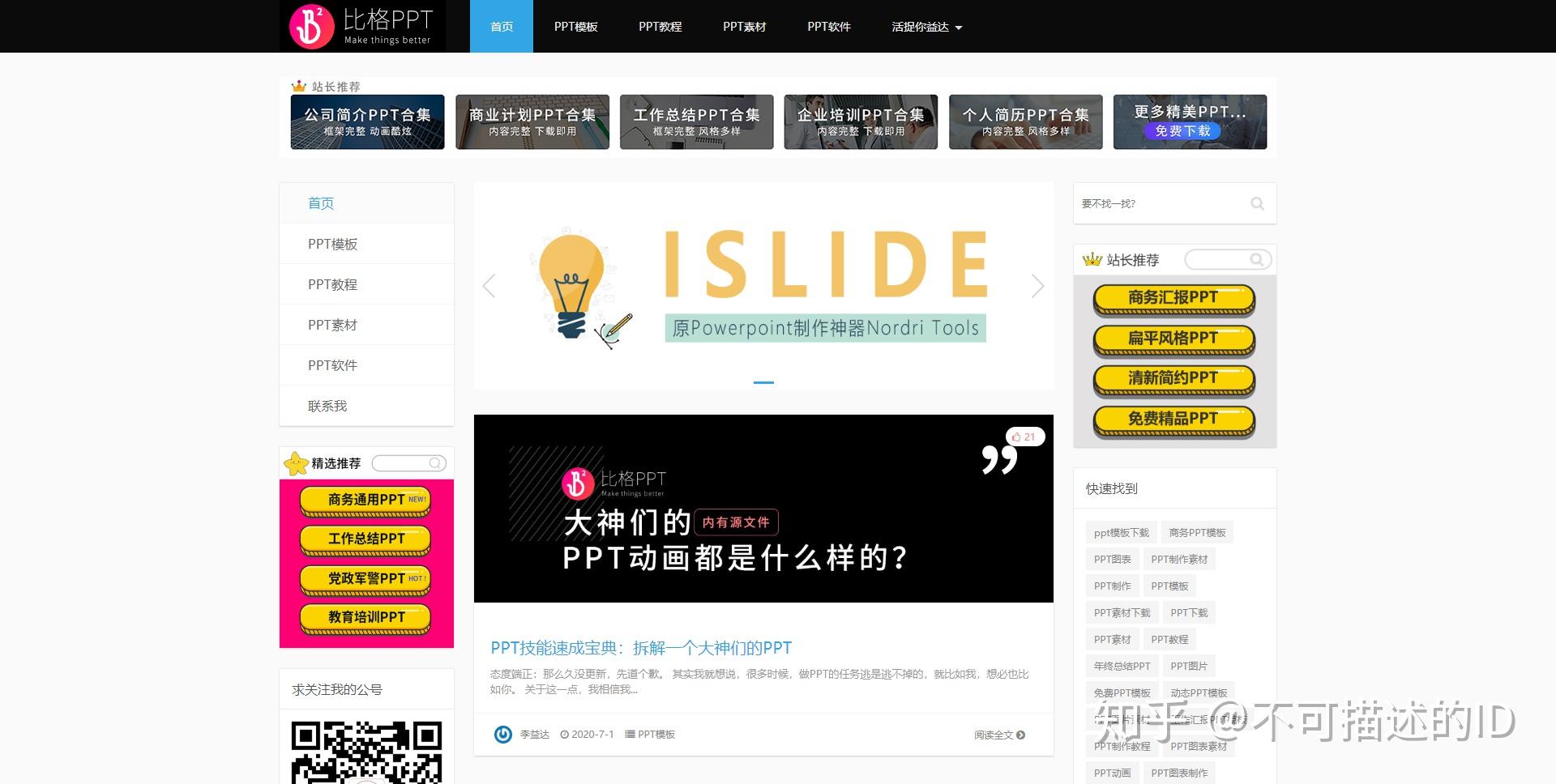
Task: Click the PPT模板 category in the article footer
Action: (x=656, y=735)
